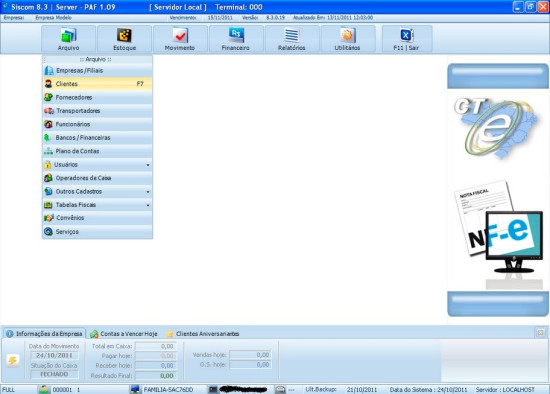Click the Fornecedores icon

pos(48,97)
